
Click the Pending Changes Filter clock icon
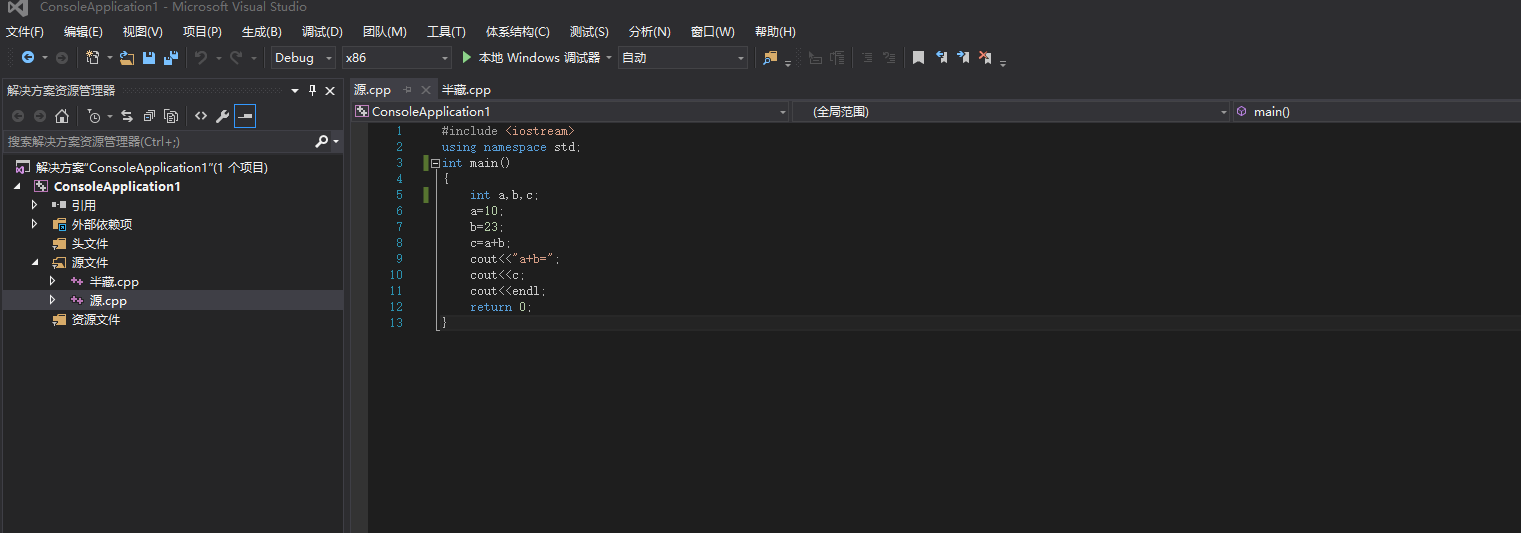click(x=94, y=116)
